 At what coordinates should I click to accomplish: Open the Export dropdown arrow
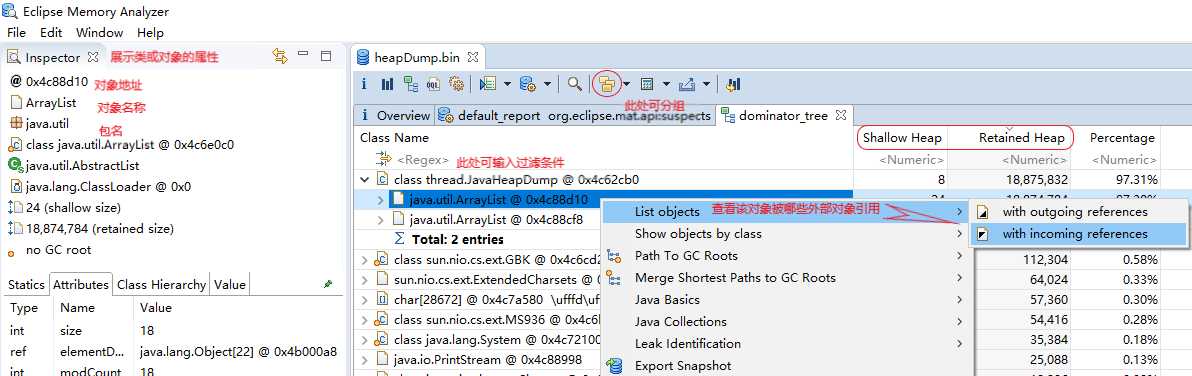pos(706,84)
